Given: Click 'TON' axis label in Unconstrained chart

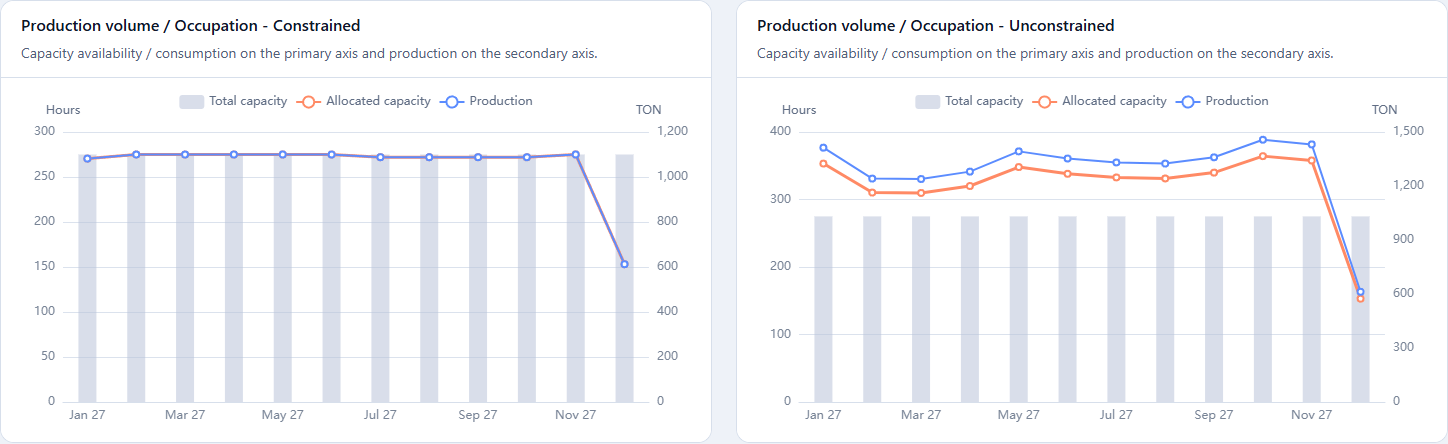Looking at the screenshot, I should (1385, 110).
